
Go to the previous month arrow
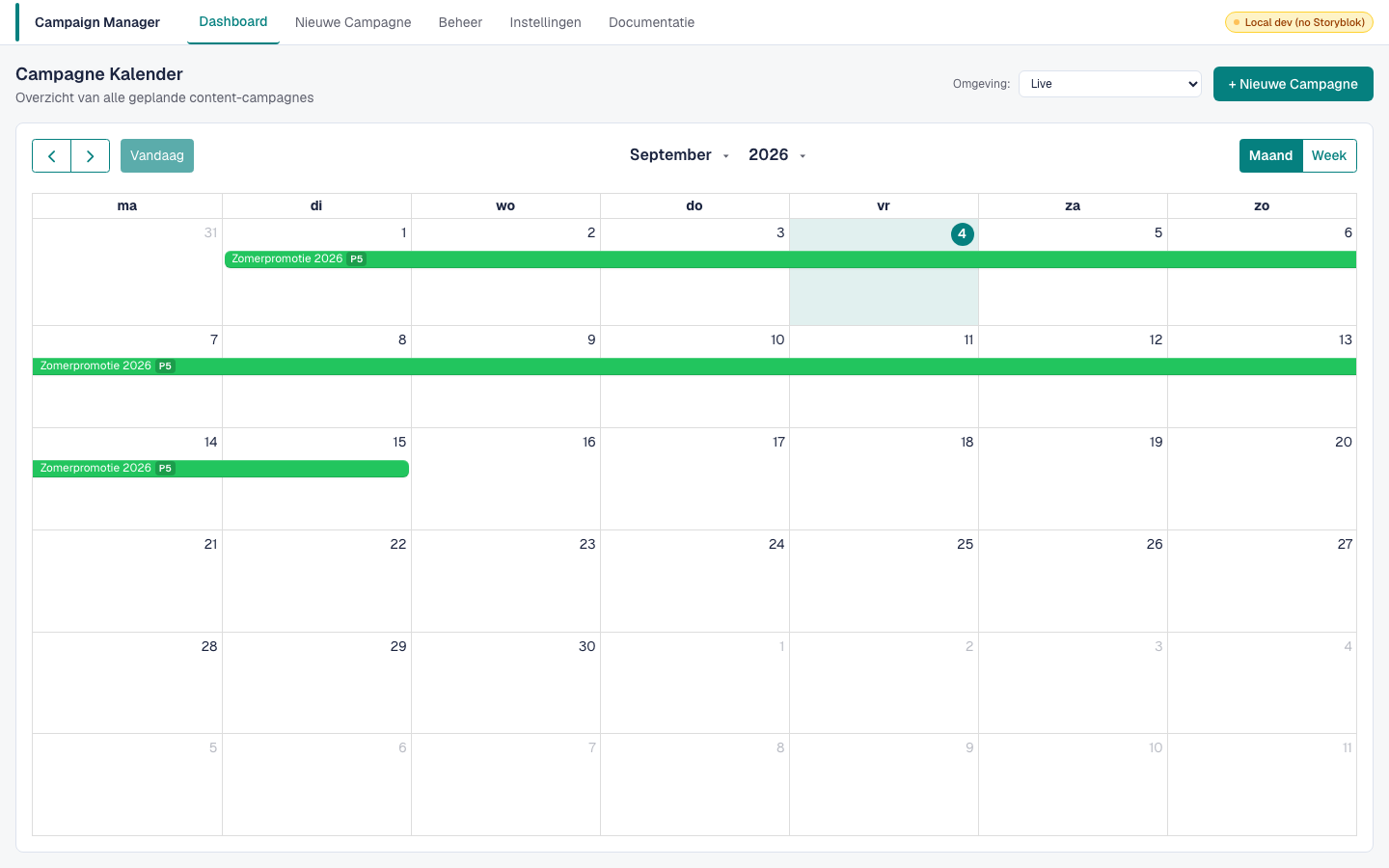click(x=52, y=155)
